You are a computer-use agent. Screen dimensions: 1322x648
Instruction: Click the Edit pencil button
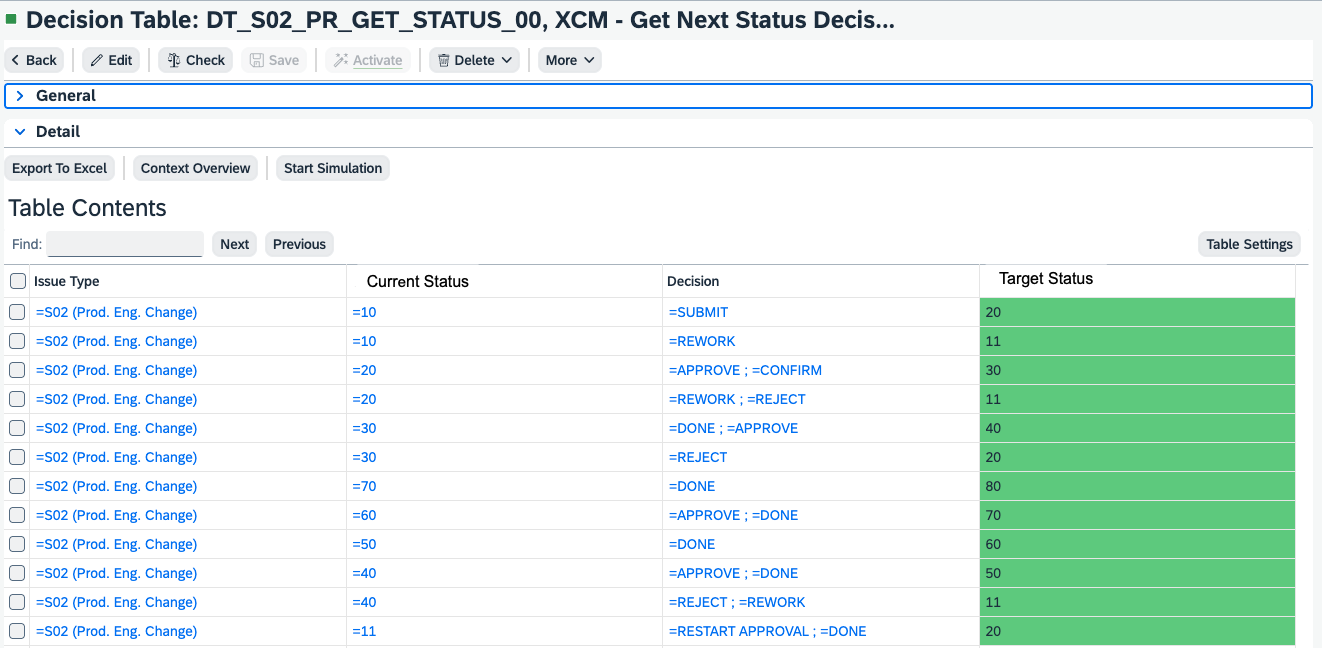click(x=111, y=60)
